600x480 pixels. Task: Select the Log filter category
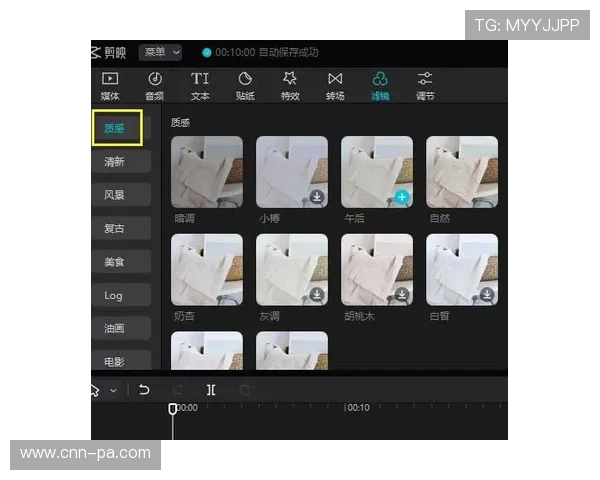point(122,295)
